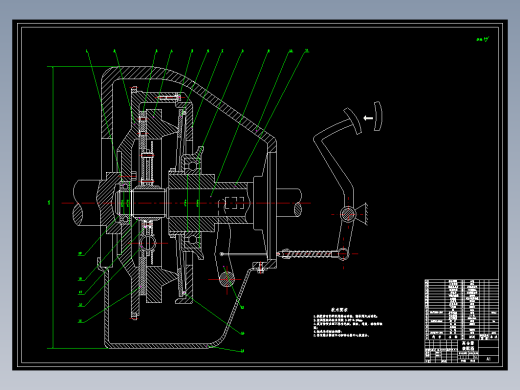This screenshot has width=520, height=390.
Task: Click the lower pedal linkage pin joint
Action: [343, 254]
